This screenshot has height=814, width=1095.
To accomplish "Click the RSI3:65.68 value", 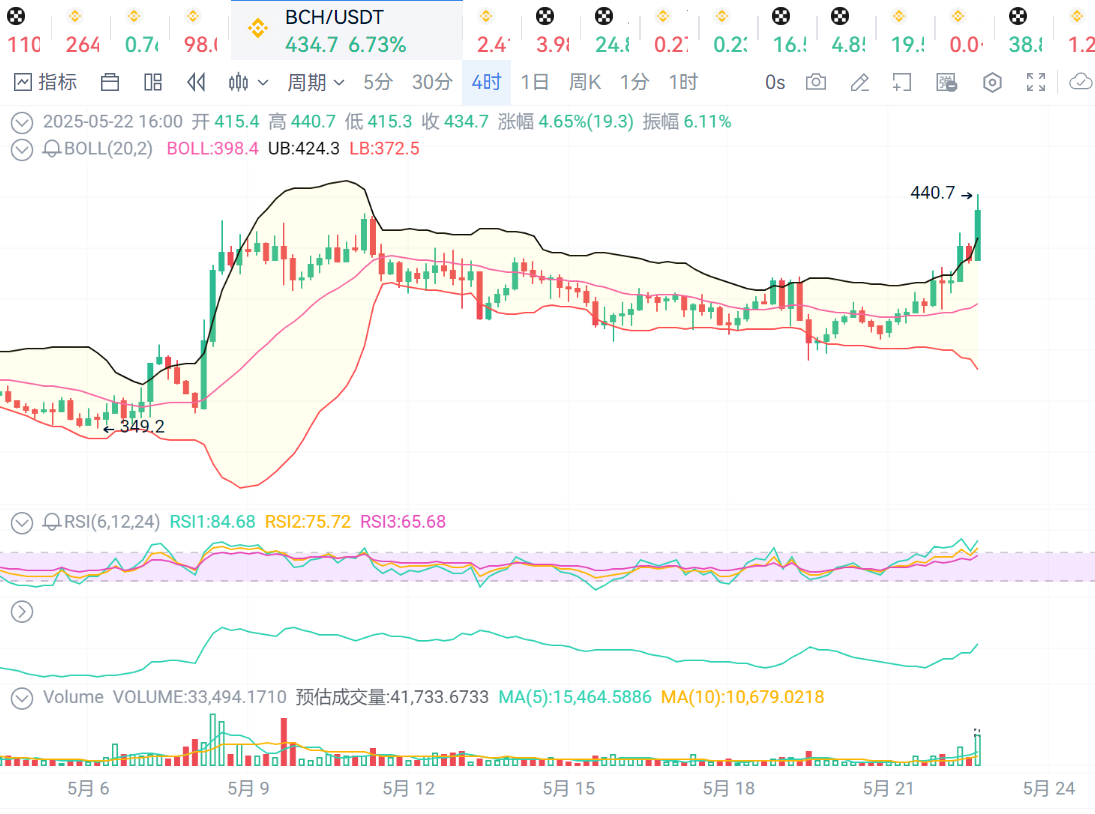I will click(x=403, y=521).
